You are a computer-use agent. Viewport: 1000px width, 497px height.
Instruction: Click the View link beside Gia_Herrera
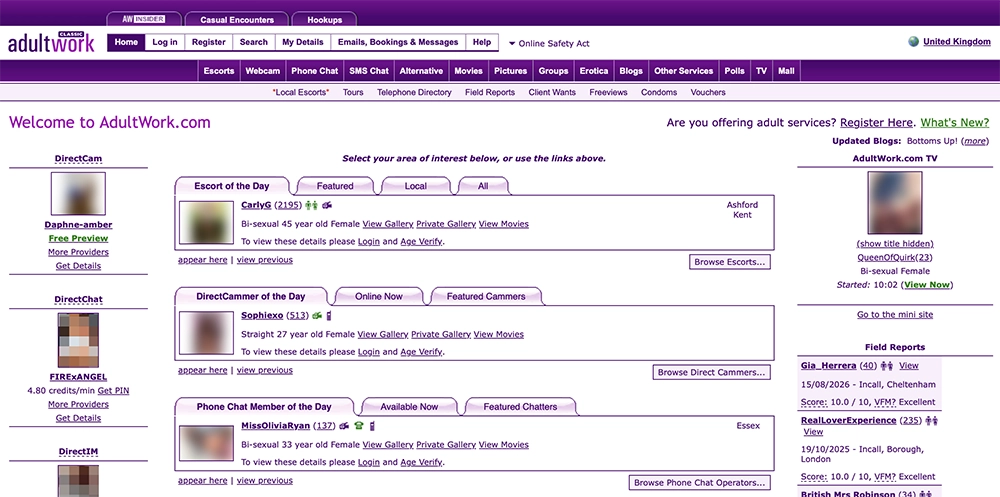909,366
